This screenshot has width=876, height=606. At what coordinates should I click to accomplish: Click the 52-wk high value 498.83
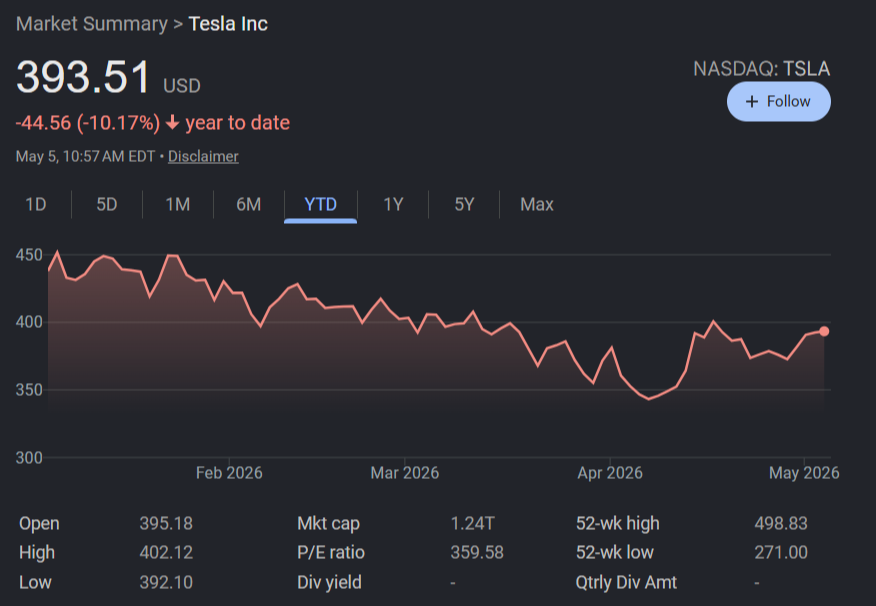(x=781, y=523)
